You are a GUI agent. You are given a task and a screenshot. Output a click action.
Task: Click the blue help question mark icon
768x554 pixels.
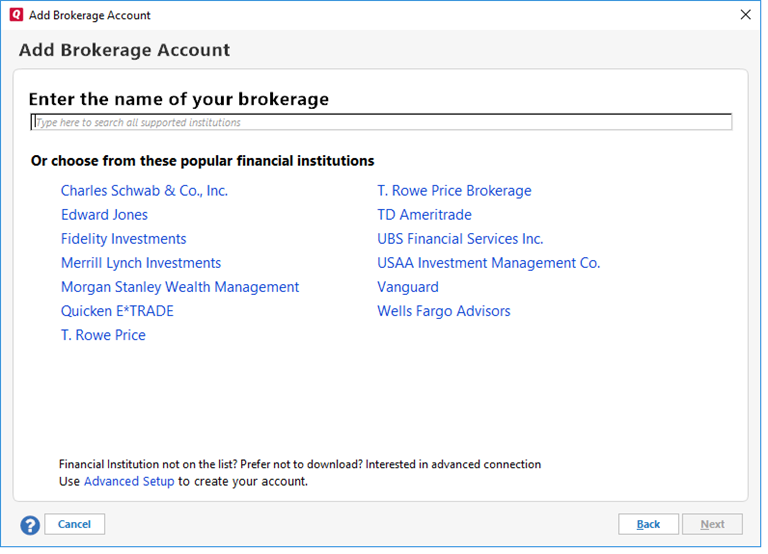tap(30, 525)
